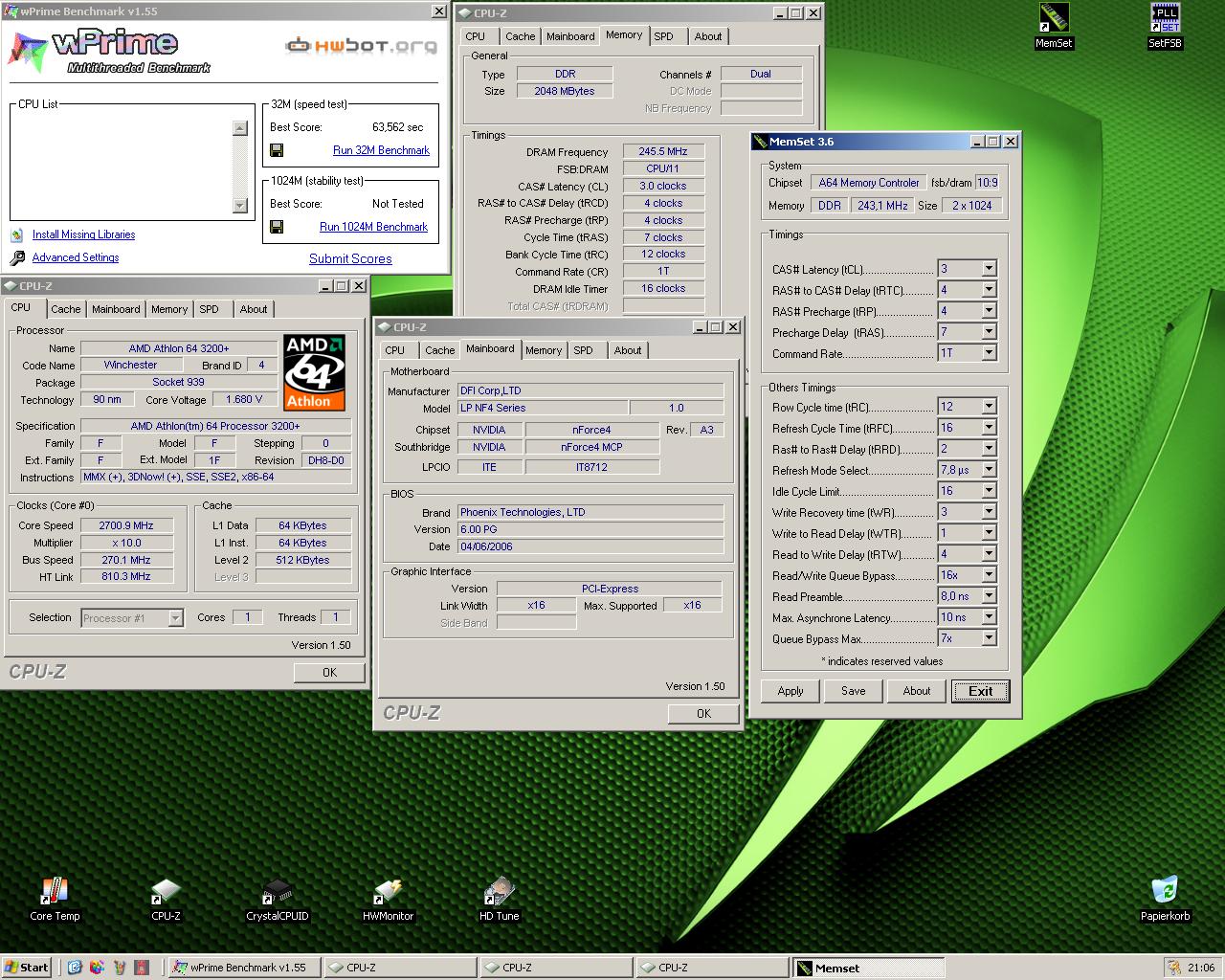The width and height of the screenshot is (1225, 980).
Task: Click the AMD Athlon 64 logo
Action: pyautogui.click(x=314, y=372)
